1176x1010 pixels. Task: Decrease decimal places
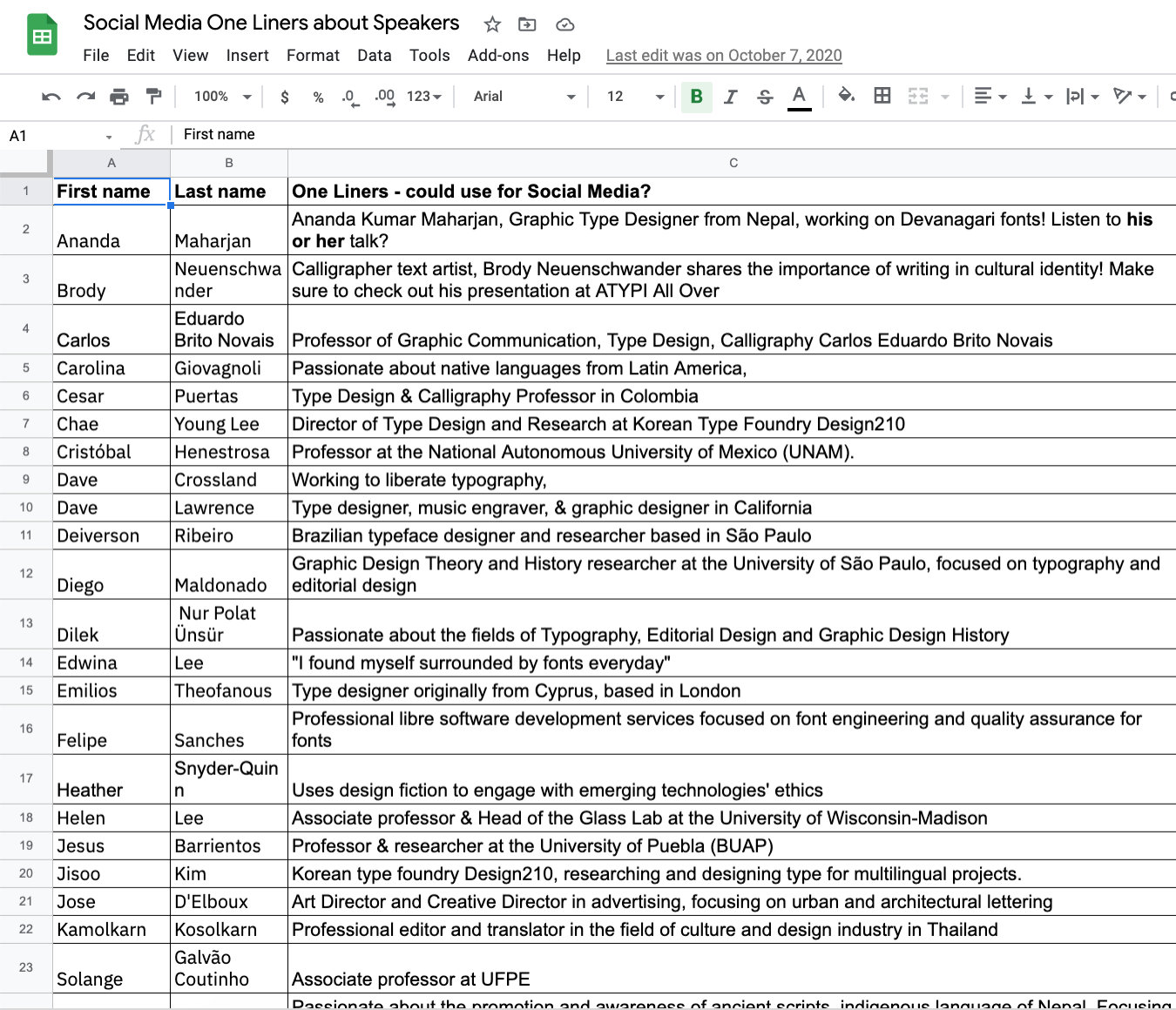(349, 97)
